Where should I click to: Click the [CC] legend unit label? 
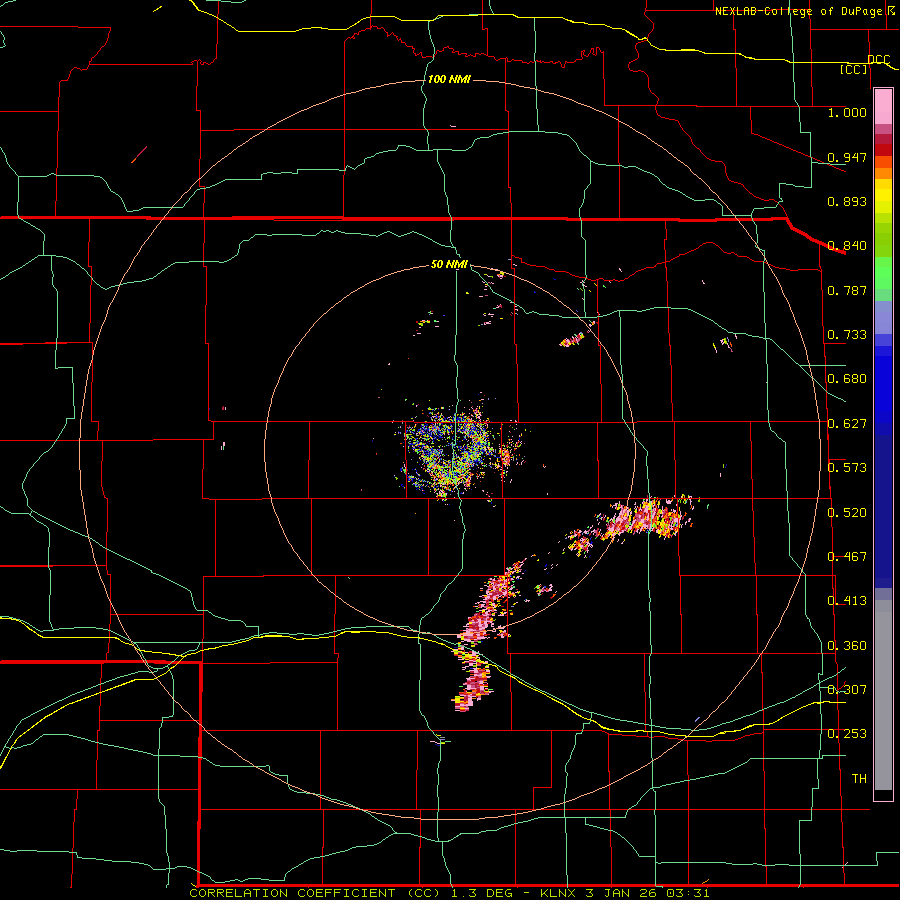click(x=853, y=69)
